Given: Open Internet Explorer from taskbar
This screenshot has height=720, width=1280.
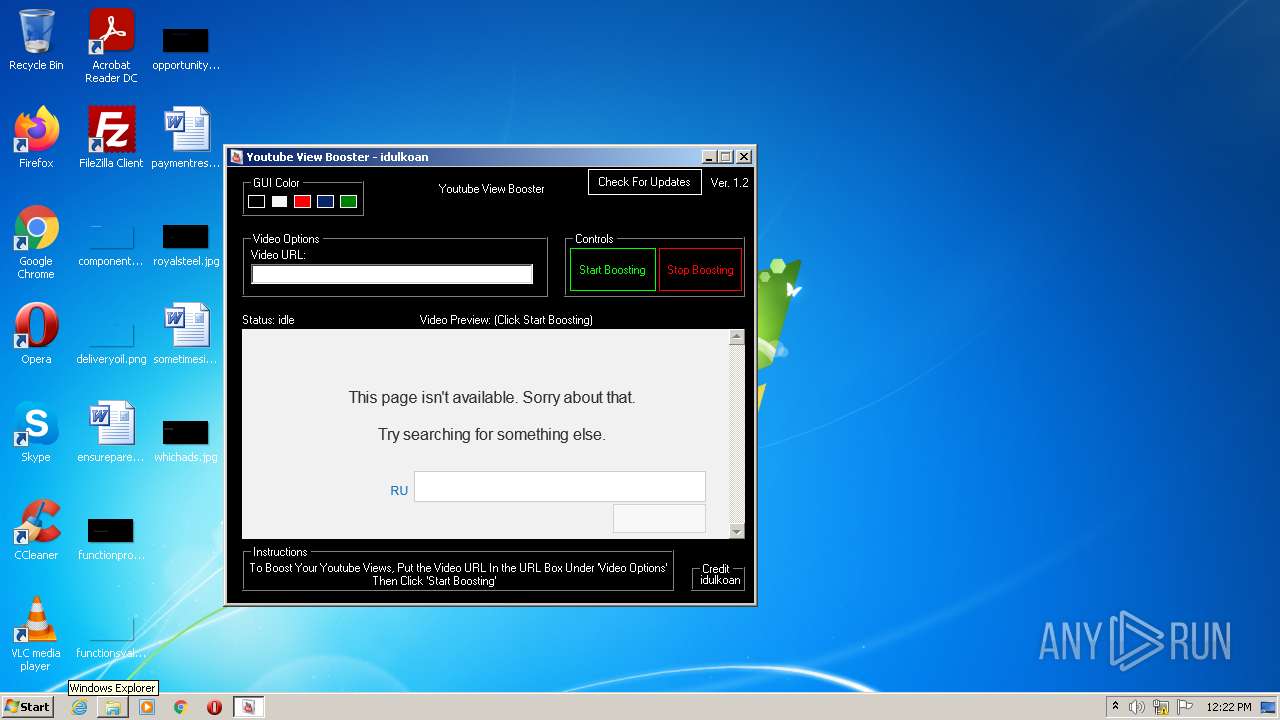Looking at the screenshot, I should (79, 707).
